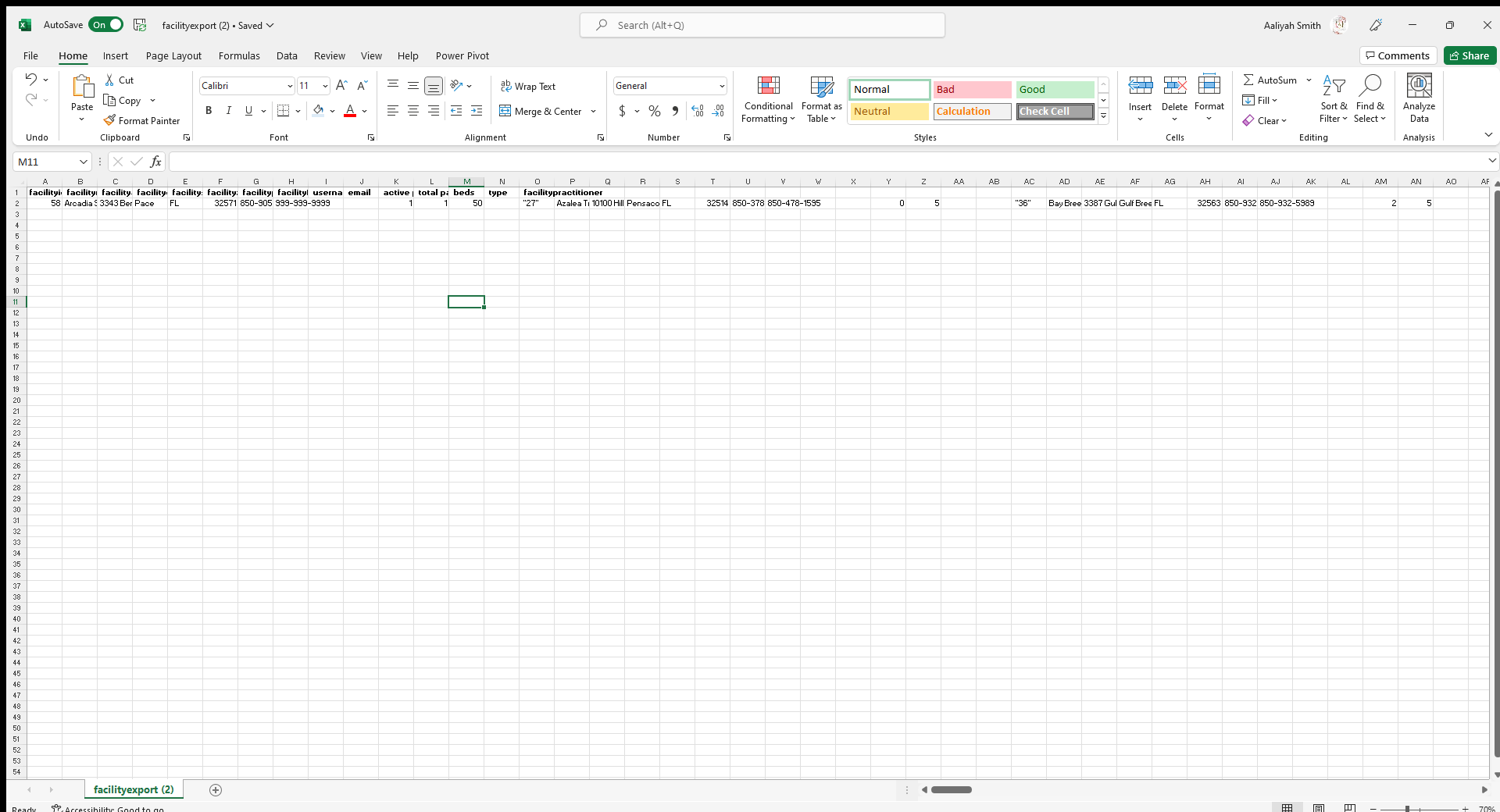Toggle AutoSave switch off
This screenshot has width=1500, height=812.
click(106, 25)
